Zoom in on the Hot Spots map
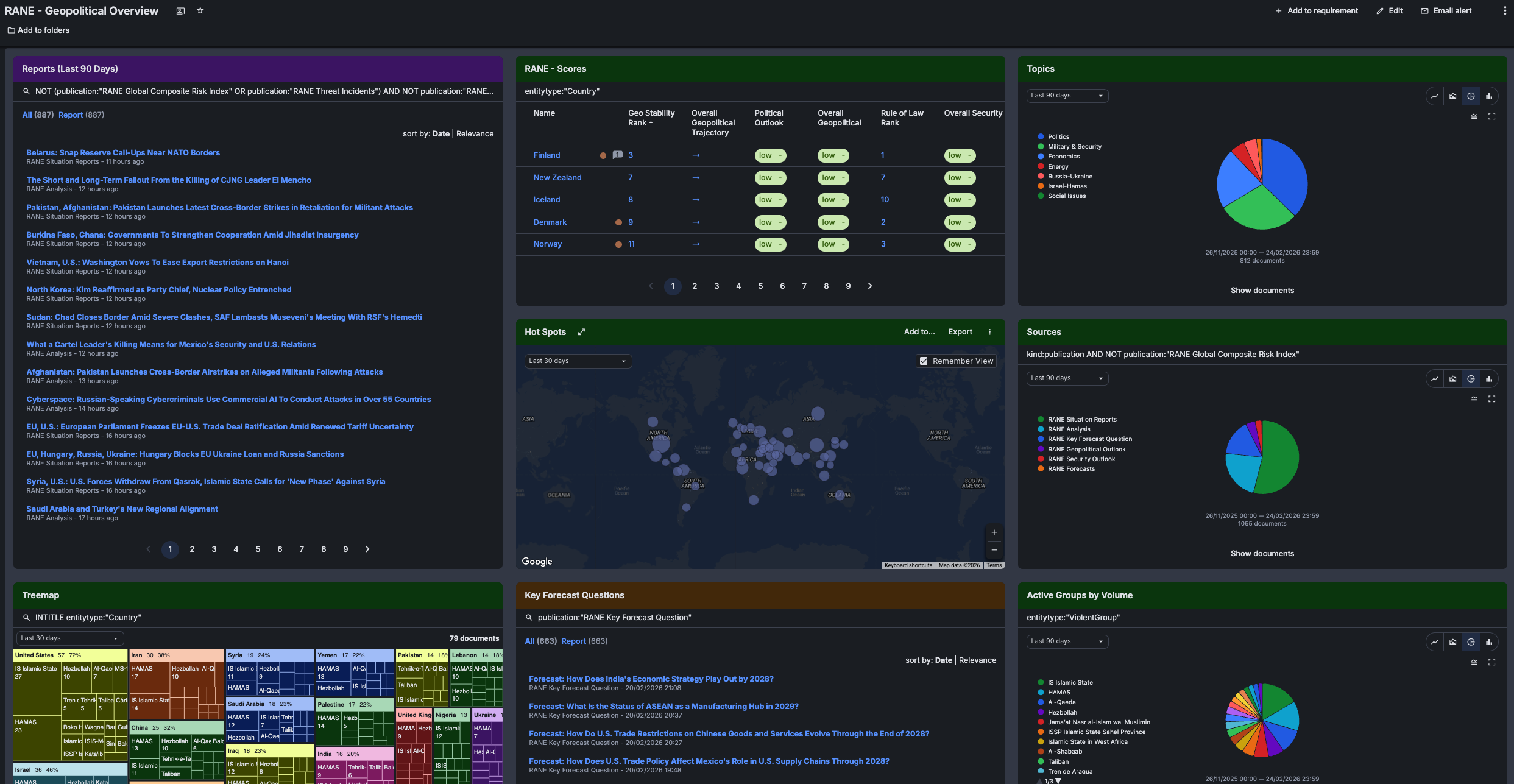Viewport: 1514px width, 784px height. [x=994, y=532]
